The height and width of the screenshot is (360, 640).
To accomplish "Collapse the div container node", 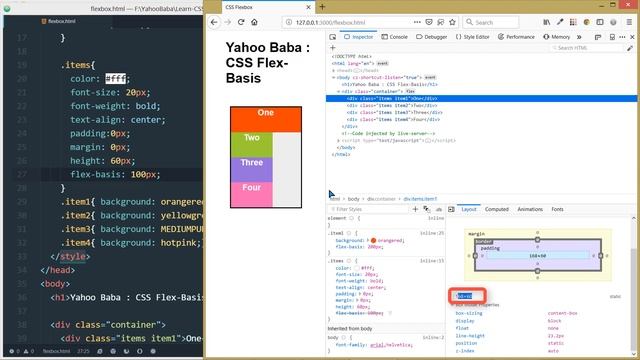I will (338, 91).
